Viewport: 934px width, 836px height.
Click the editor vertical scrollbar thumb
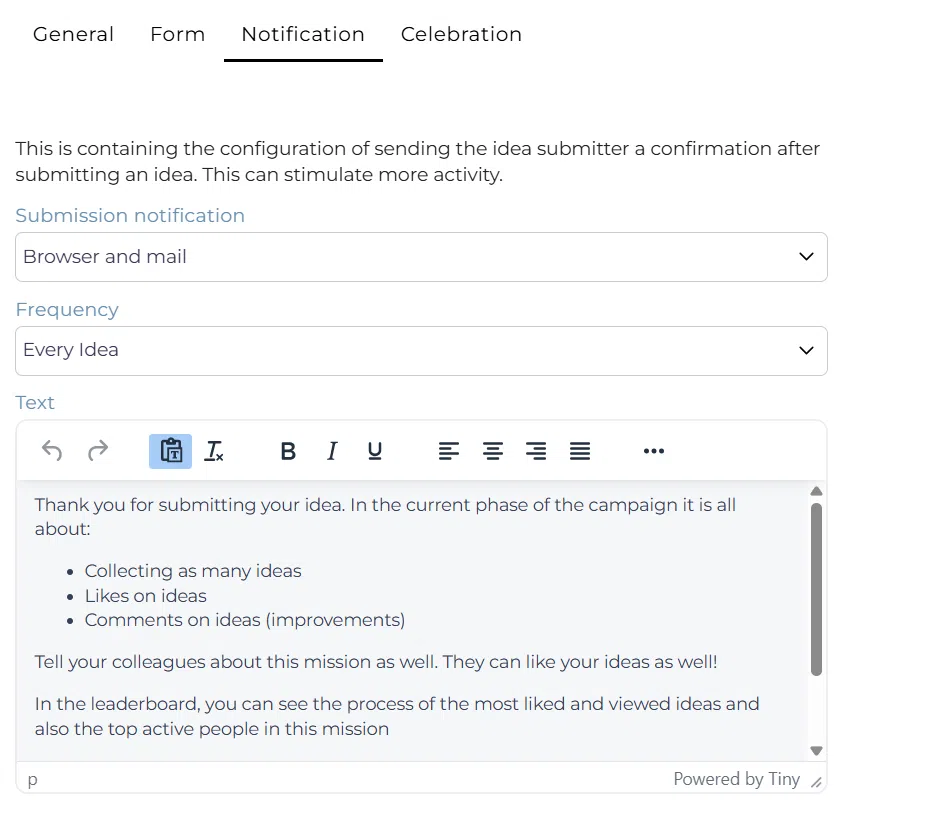817,589
